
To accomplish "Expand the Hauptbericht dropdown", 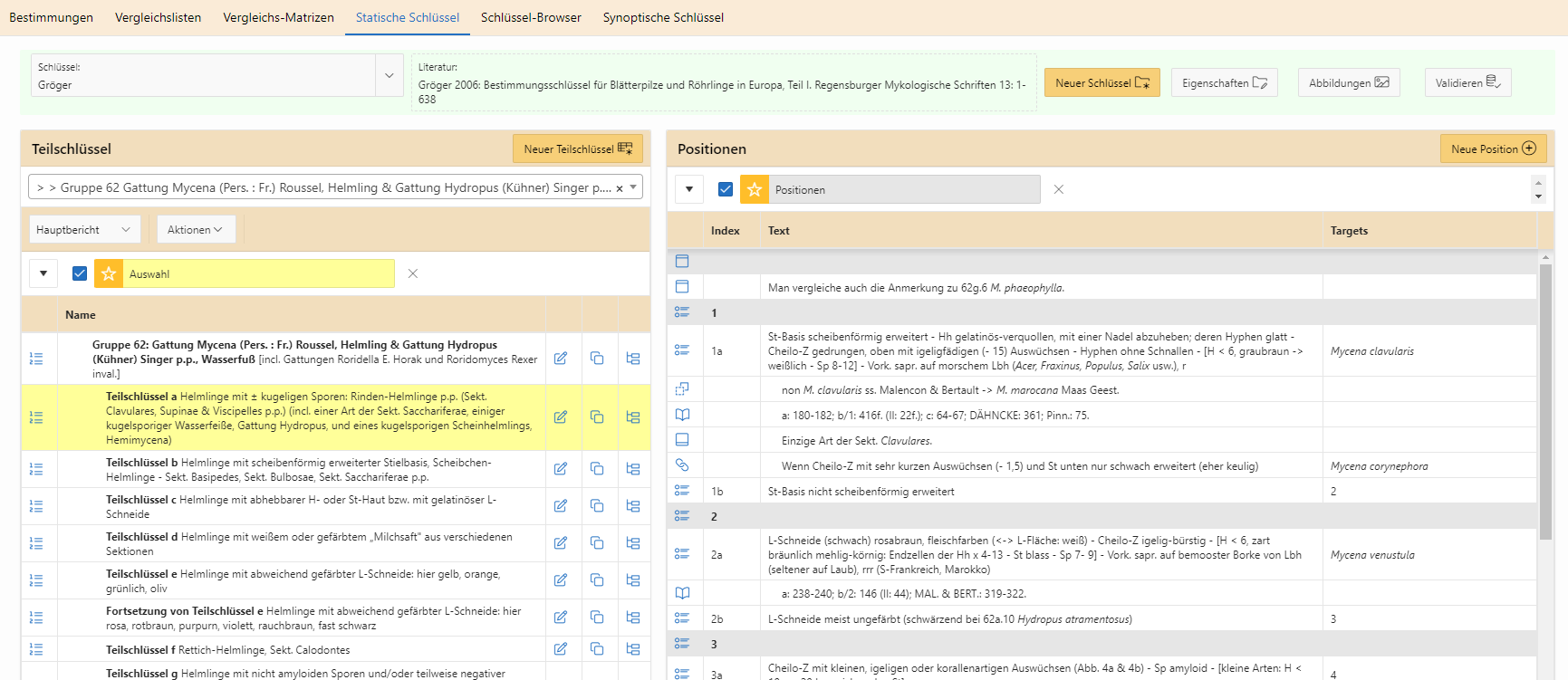I will [84, 230].
